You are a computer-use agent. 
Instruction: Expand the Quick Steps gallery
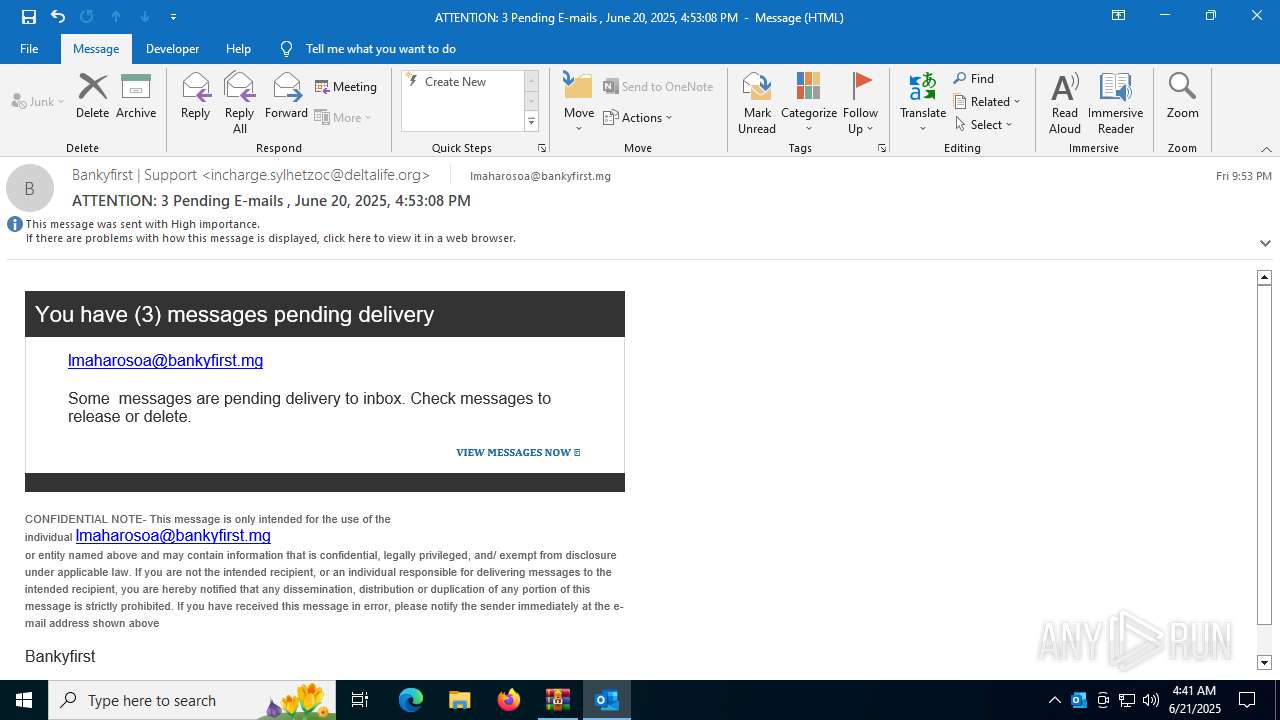point(531,122)
